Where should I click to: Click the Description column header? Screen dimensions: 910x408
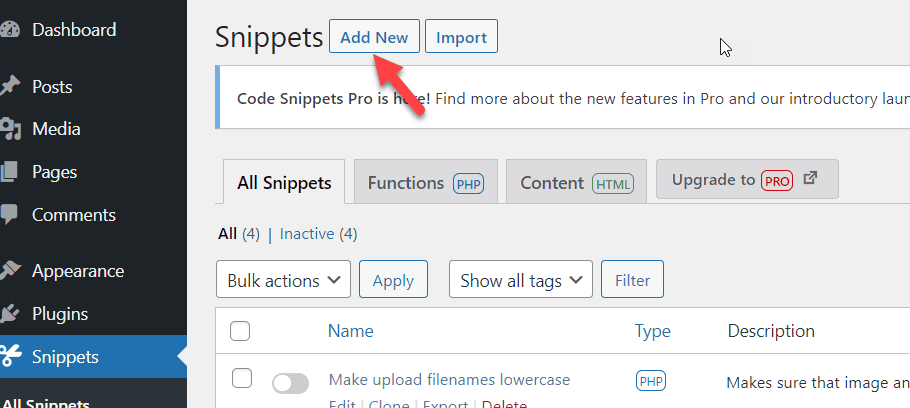click(x=771, y=331)
